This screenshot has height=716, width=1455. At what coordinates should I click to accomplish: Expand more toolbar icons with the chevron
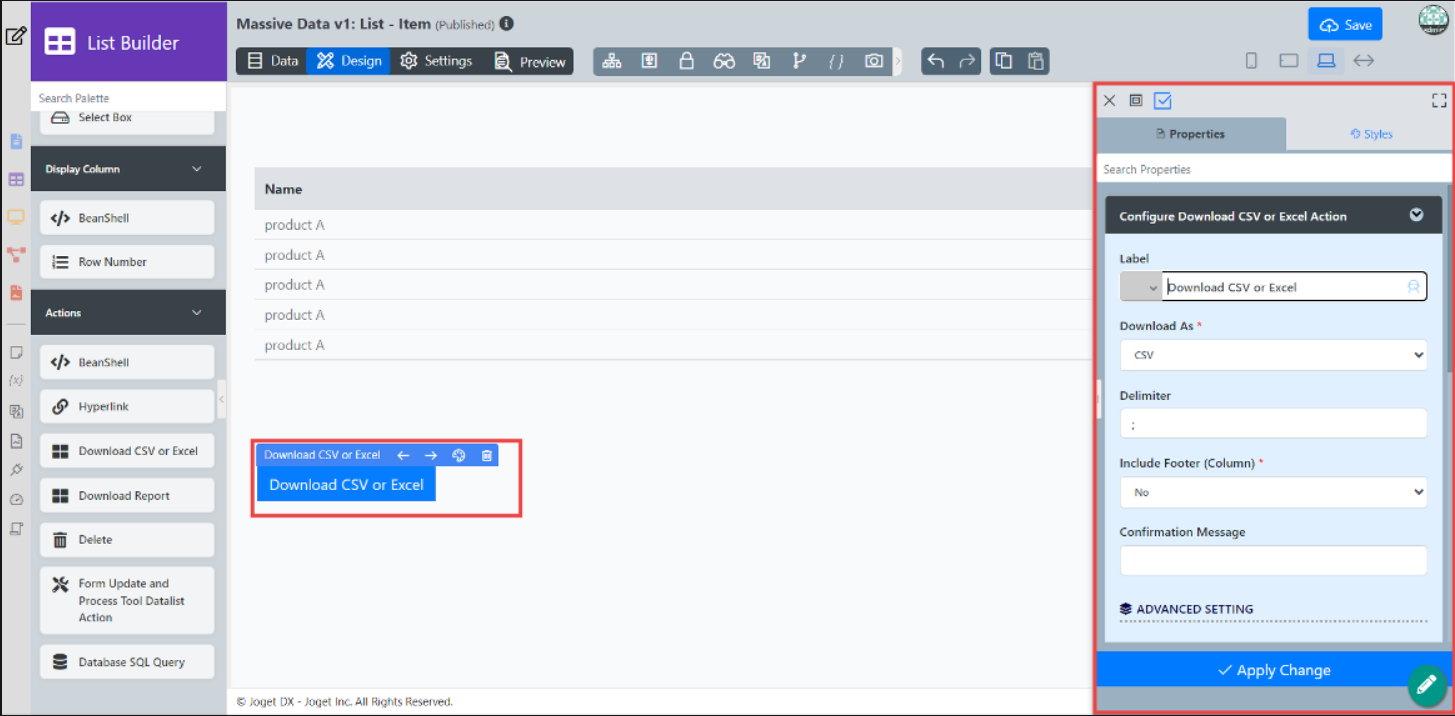[x=897, y=61]
